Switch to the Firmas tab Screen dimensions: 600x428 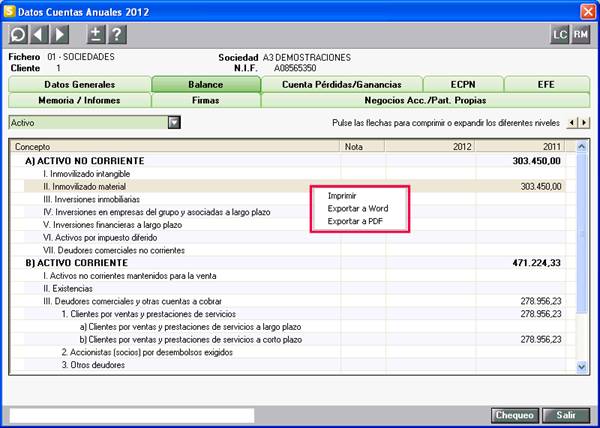pyautogui.click(x=206, y=101)
